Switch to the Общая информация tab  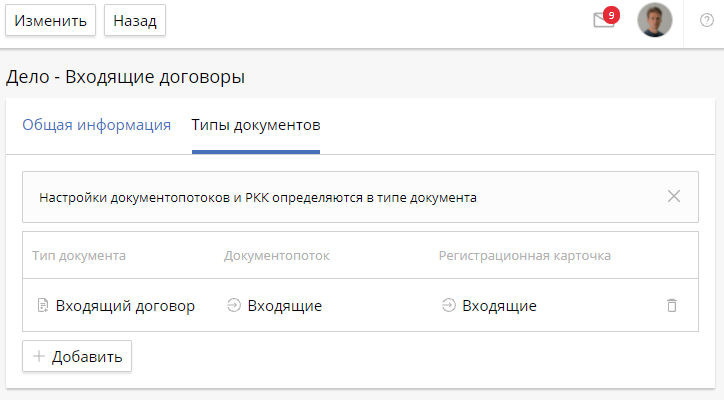click(x=97, y=125)
